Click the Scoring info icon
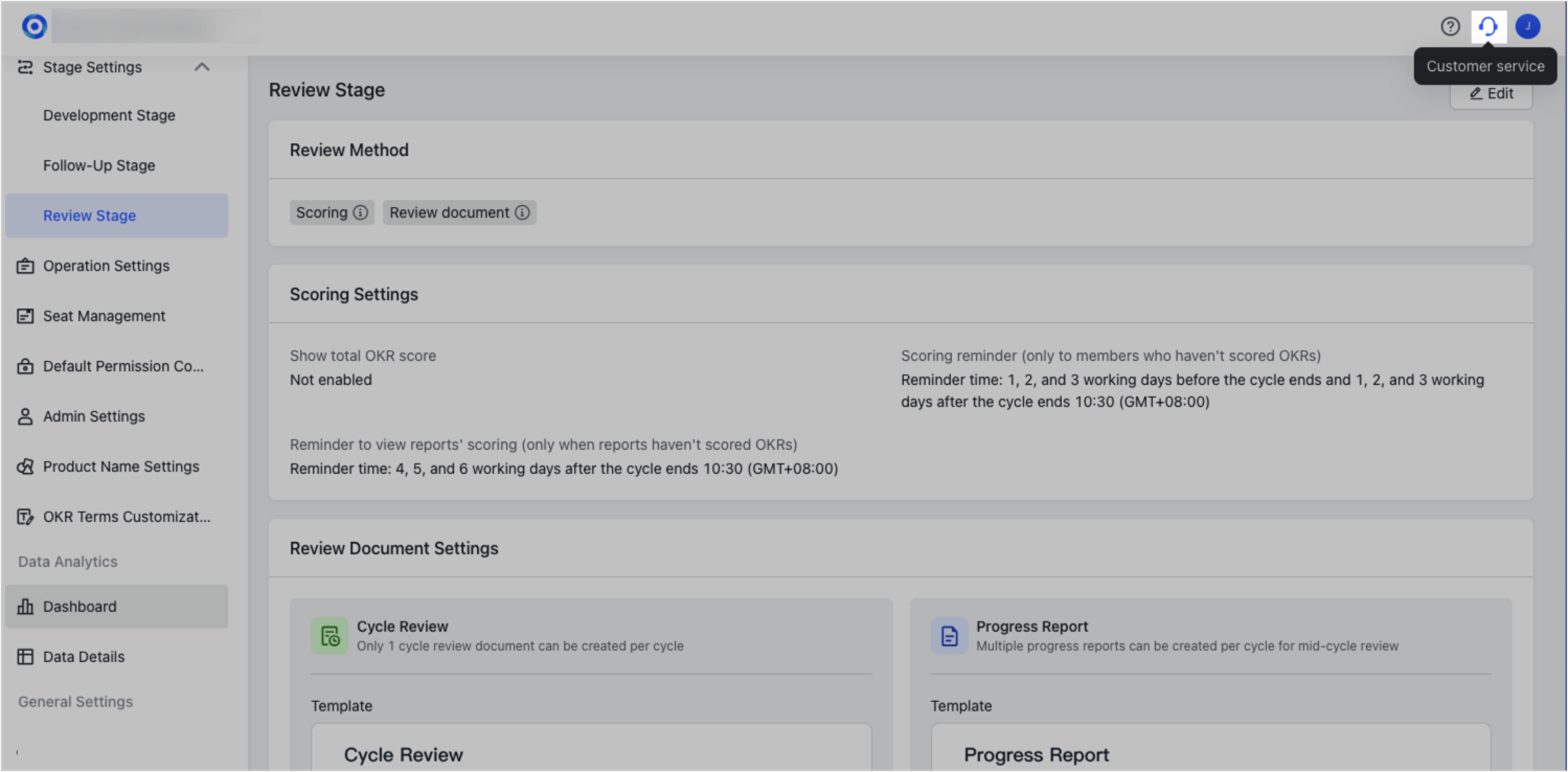The width and height of the screenshot is (1568, 772). pos(360,212)
